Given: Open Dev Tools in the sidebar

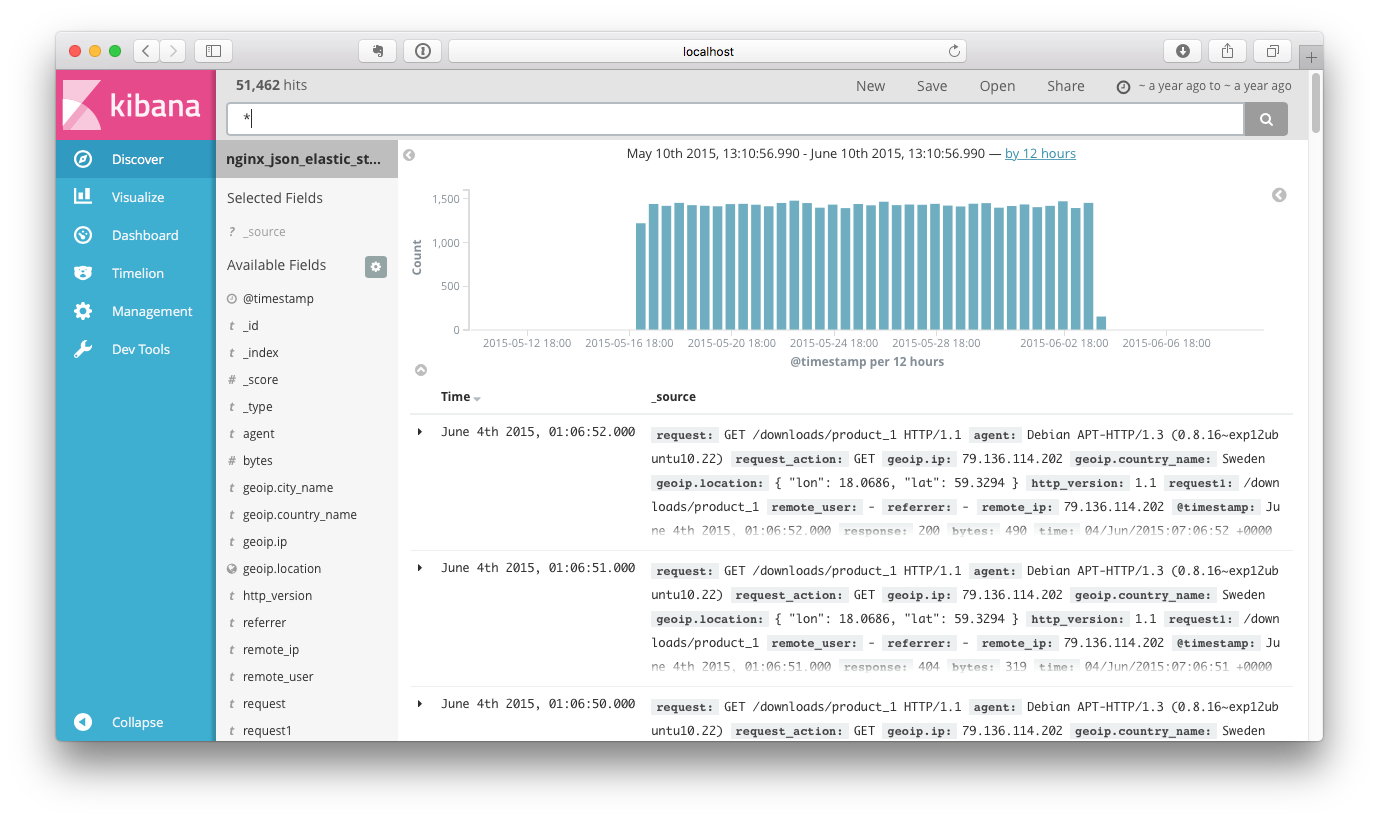Looking at the screenshot, I should pyautogui.click(x=135, y=349).
